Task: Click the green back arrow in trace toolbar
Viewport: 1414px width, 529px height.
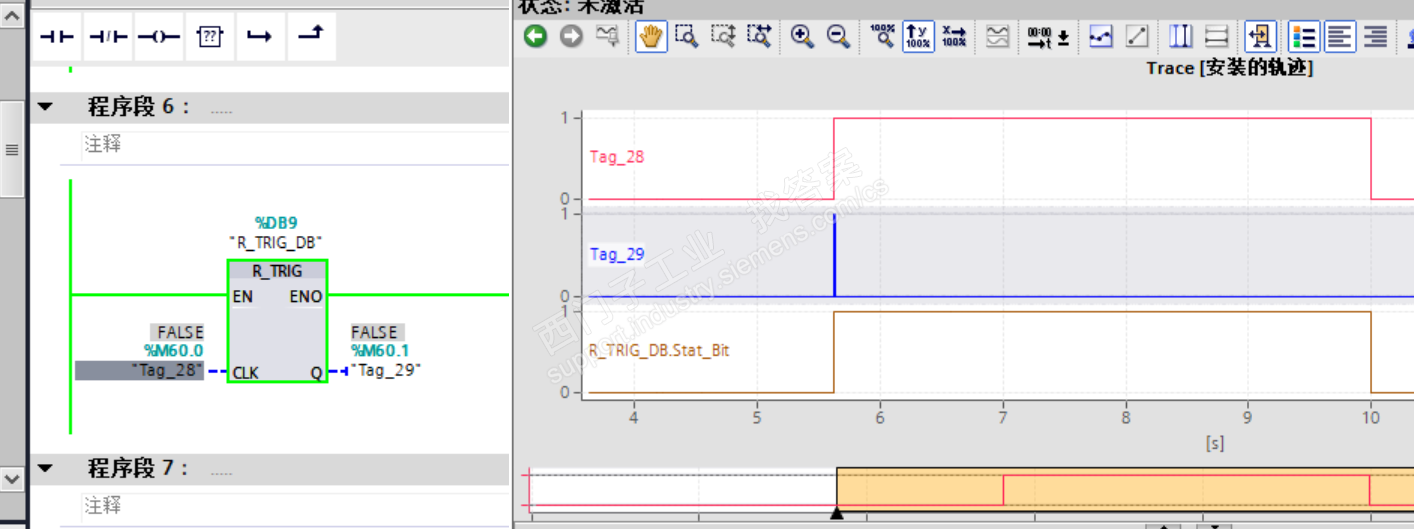Action: pyautogui.click(x=536, y=37)
